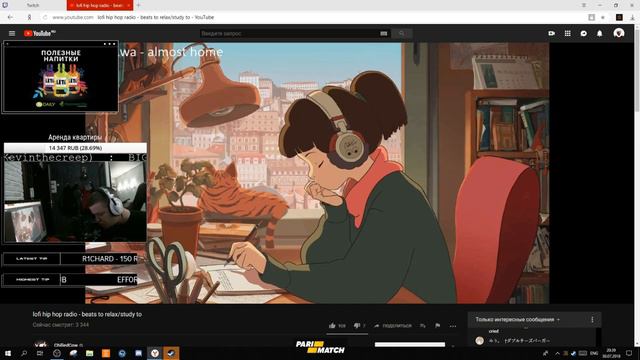Viewport: 640px width, 360px height.
Task: Switch to the Twitch browser tab
Action: click(33, 5)
